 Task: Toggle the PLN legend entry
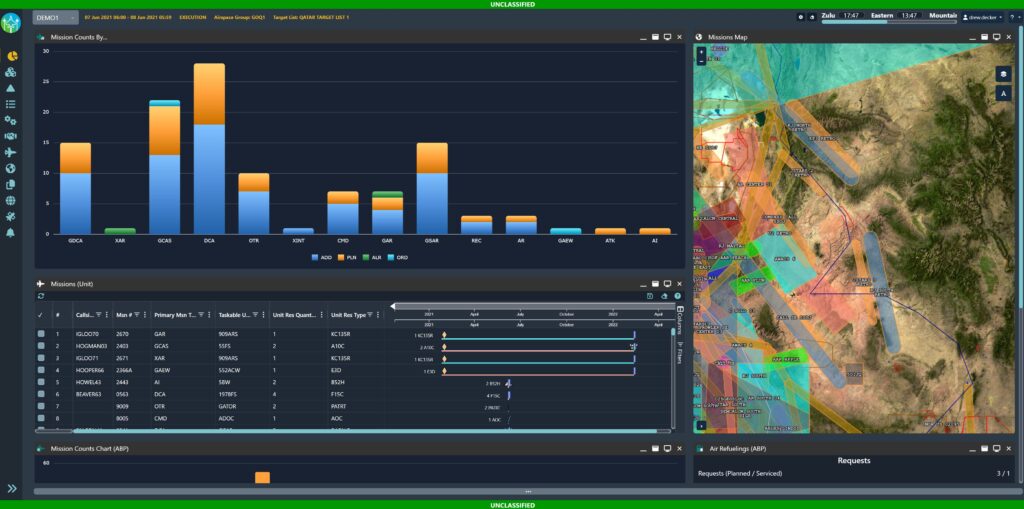click(x=345, y=257)
